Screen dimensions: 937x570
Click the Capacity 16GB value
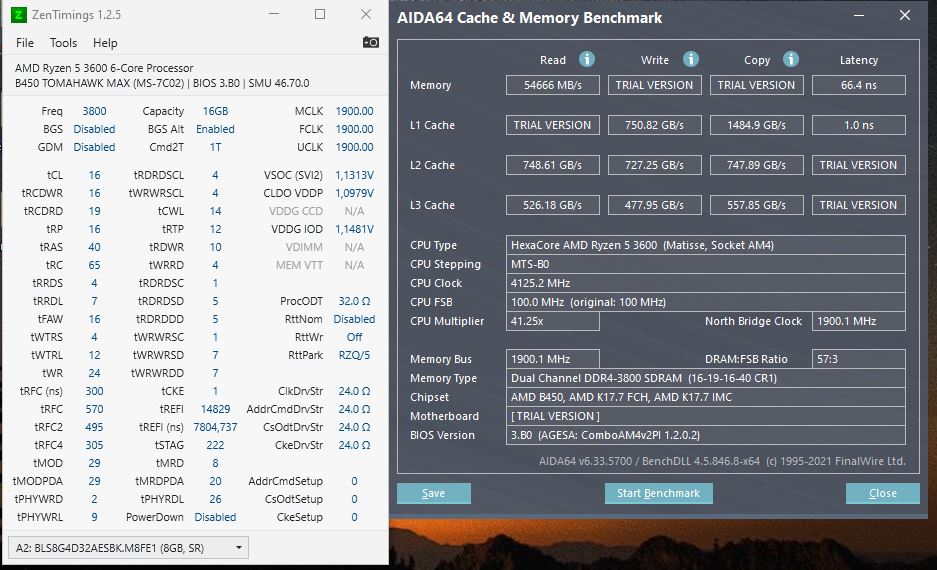[x=215, y=111]
